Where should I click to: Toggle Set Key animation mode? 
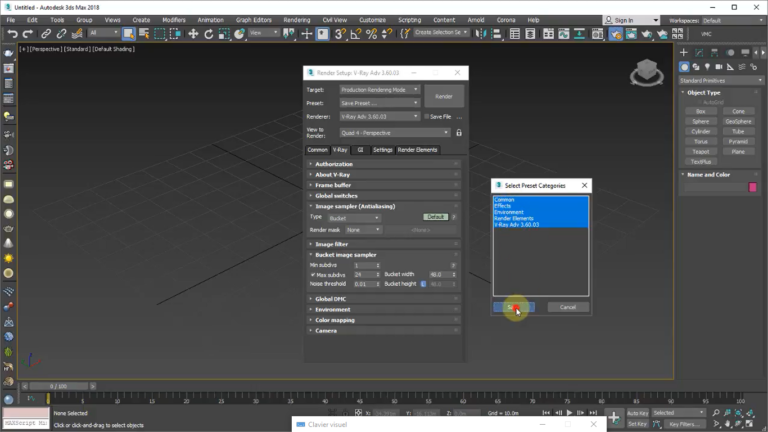[637, 424]
